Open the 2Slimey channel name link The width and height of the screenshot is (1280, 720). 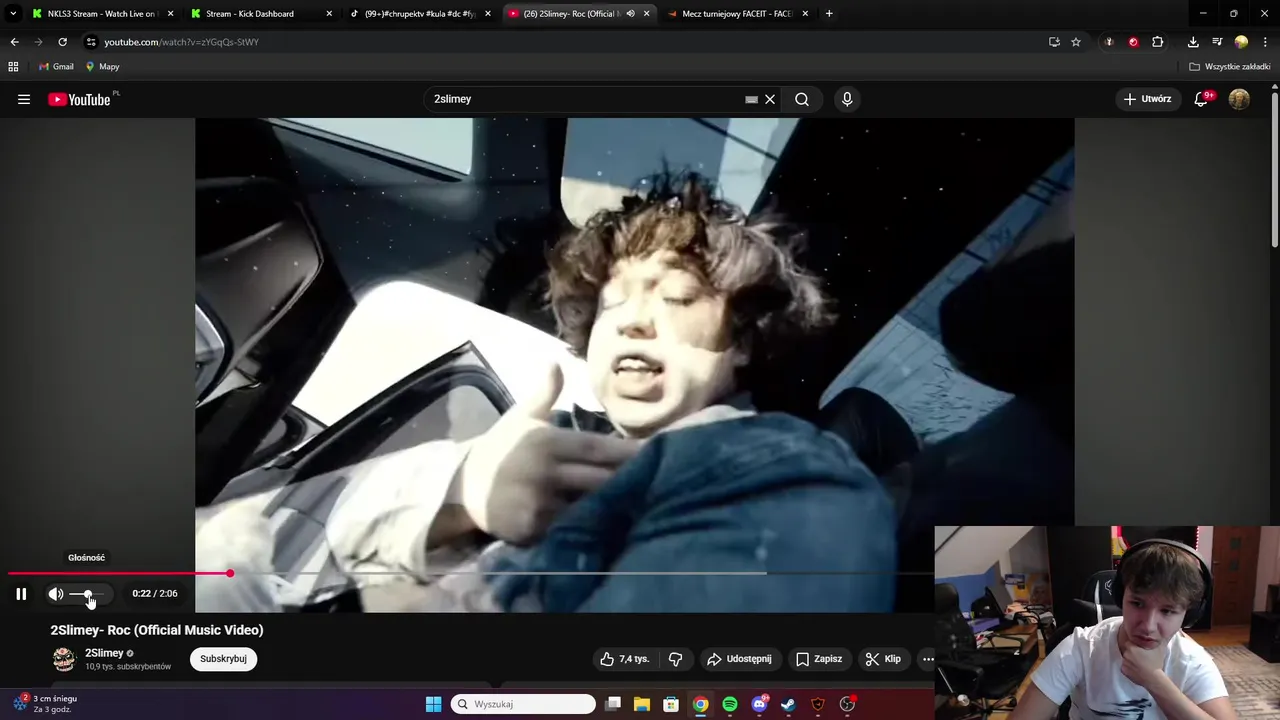click(104, 653)
